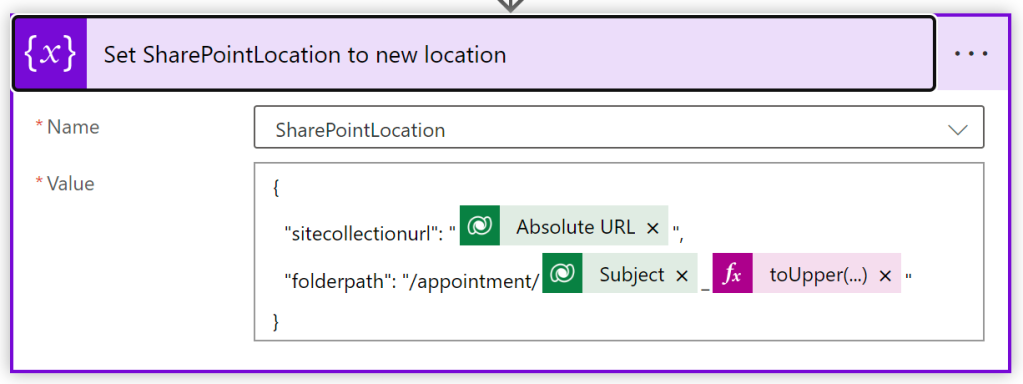
Task: Click the insert-step arrow above the action
Action: 511,5
